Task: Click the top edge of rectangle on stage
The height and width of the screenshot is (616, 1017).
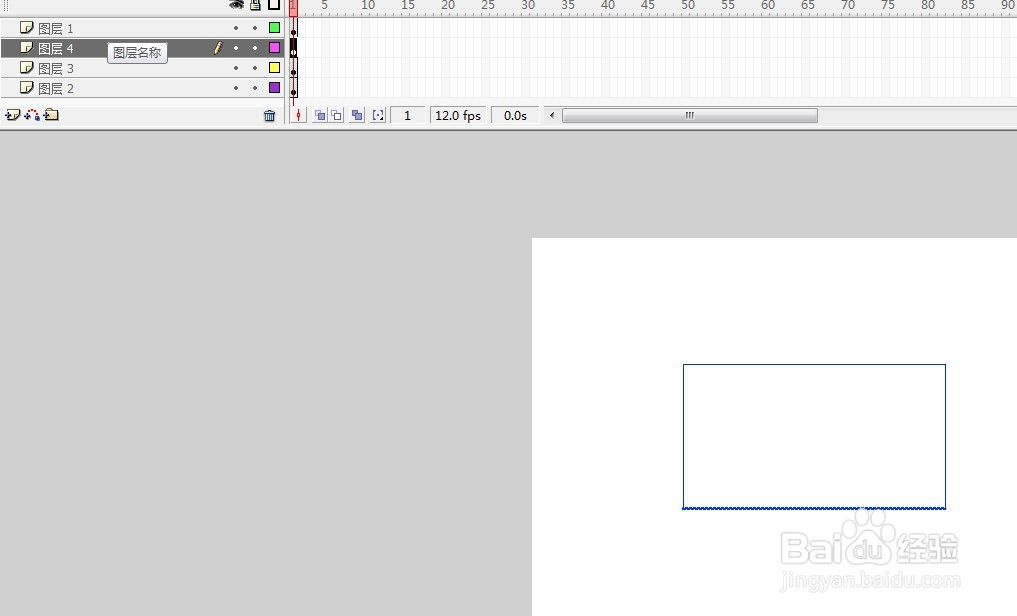Action: click(814, 364)
